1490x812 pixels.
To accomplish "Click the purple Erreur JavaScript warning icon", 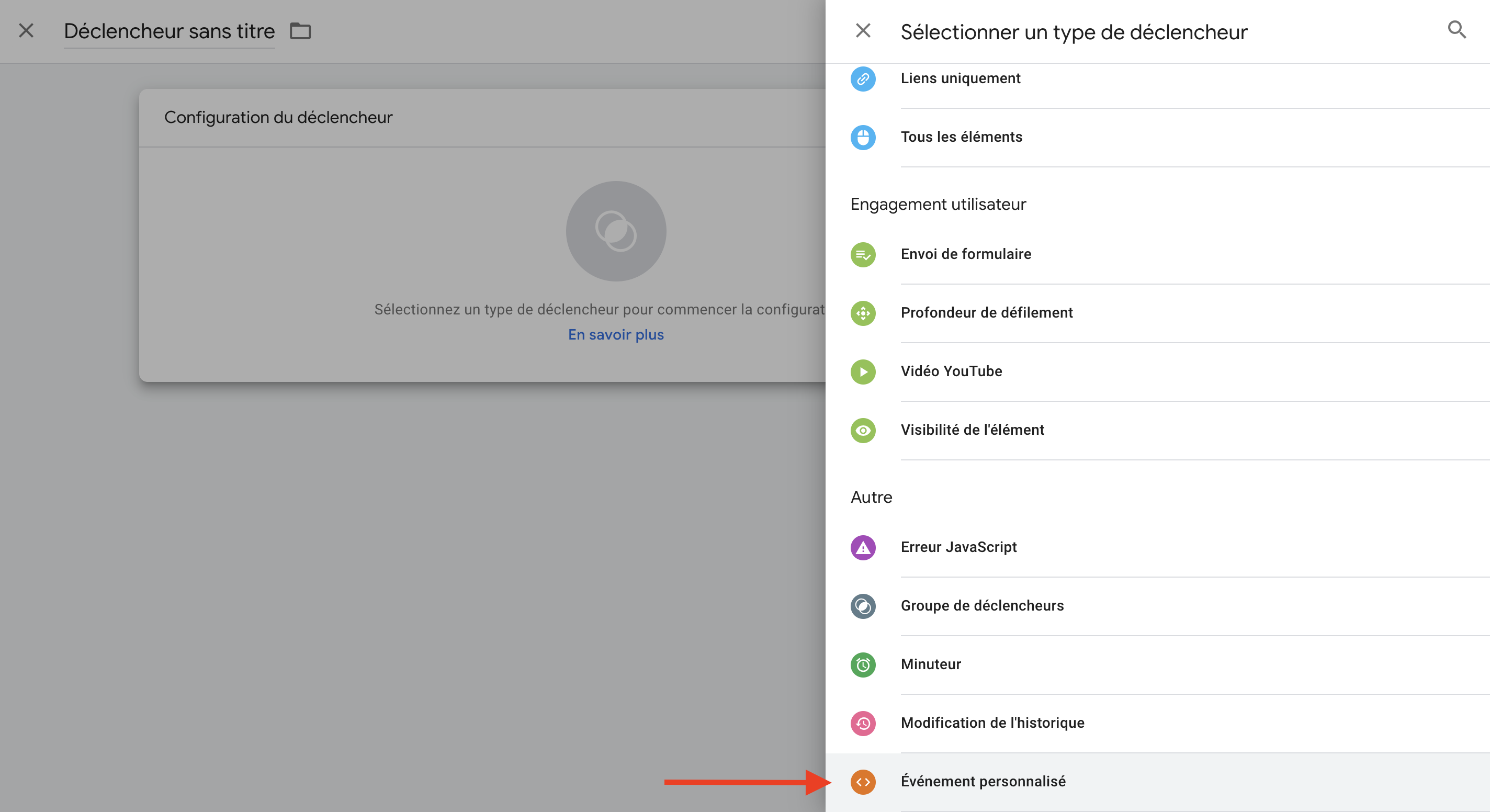I will click(862, 547).
